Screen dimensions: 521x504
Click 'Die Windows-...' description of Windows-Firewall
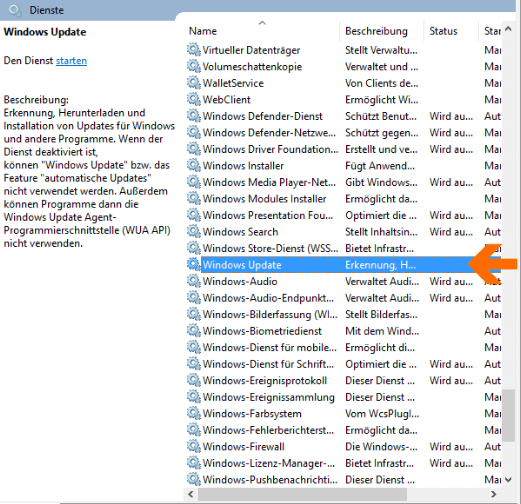(381, 447)
